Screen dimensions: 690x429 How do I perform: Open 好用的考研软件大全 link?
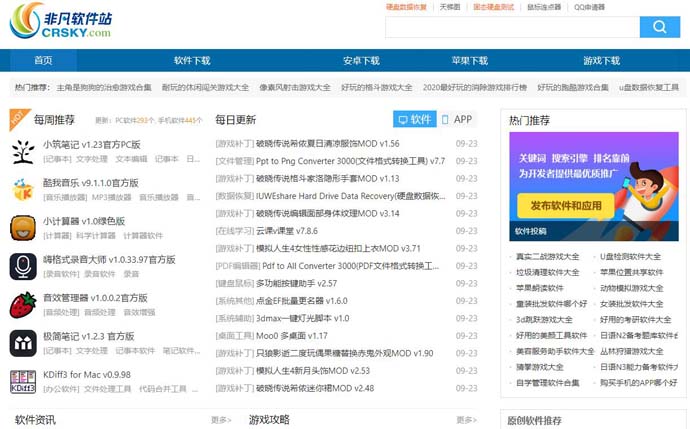635,319
